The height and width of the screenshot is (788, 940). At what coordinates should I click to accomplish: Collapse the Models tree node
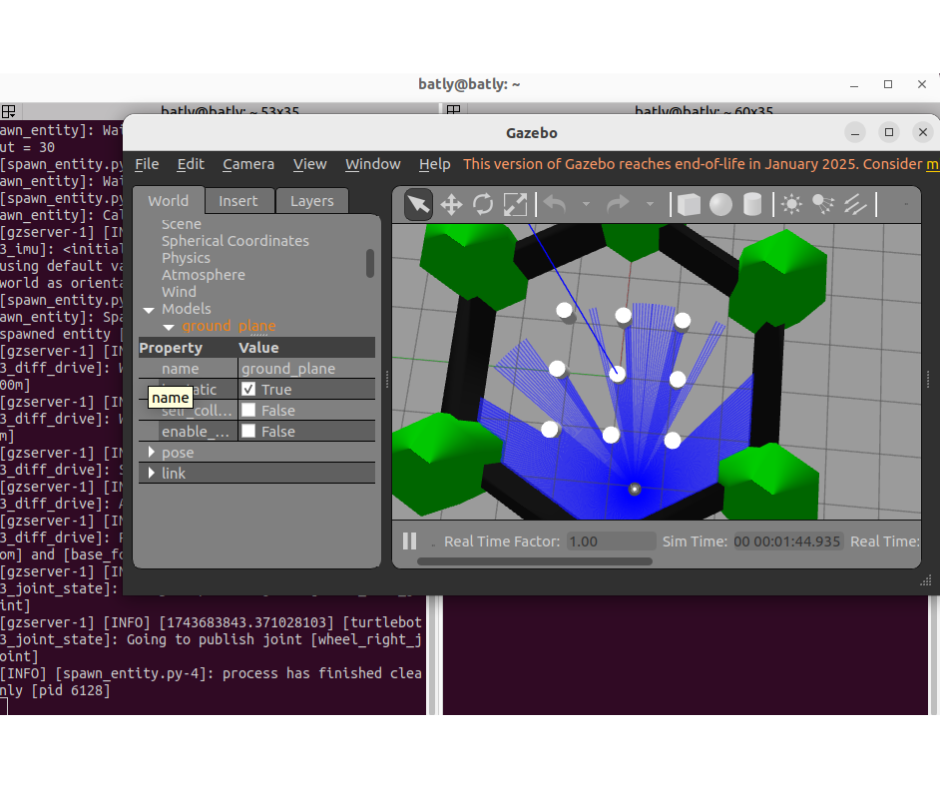click(149, 309)
